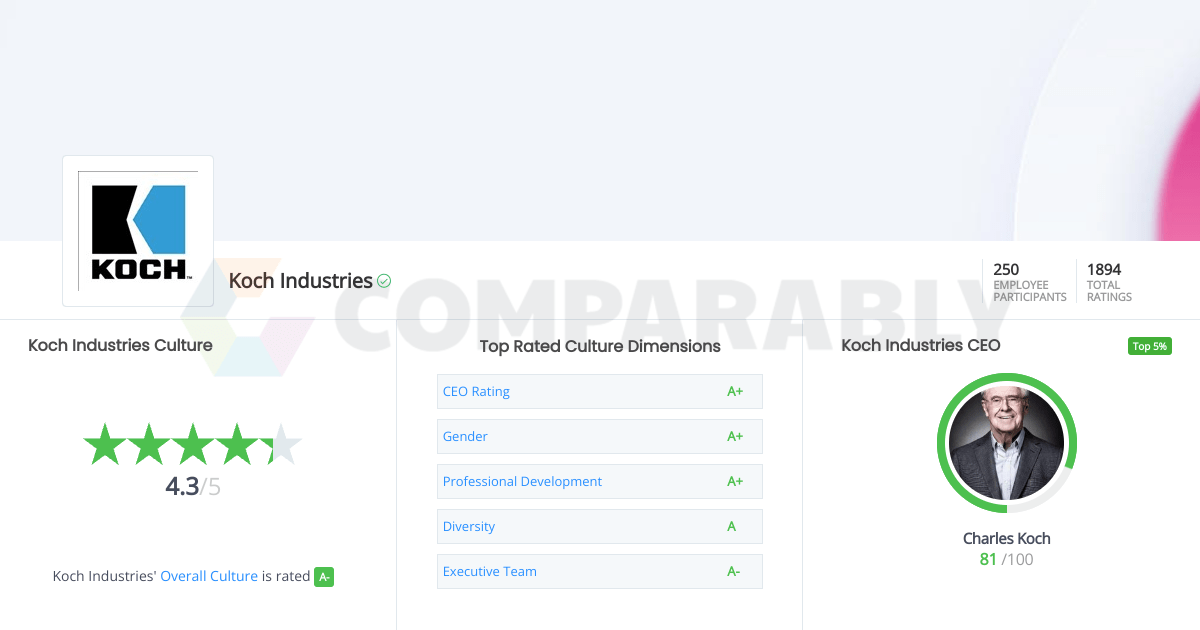Click the Charles Koch name text
Viewport: 1200px width, 630px height.
click(x=1006, y=538)
